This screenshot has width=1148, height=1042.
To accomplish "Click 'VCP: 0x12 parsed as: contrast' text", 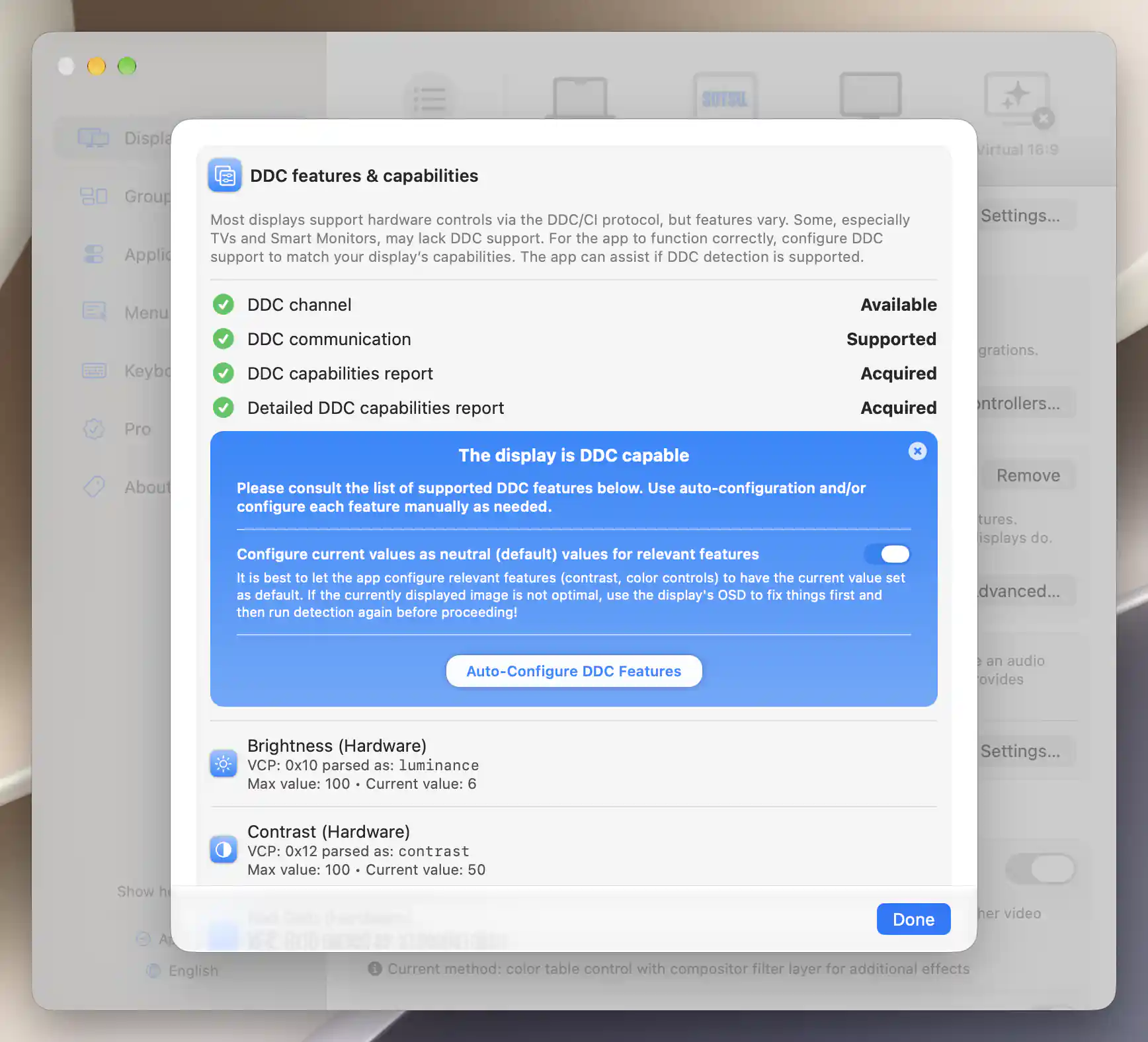I will [x=358, y=851].
